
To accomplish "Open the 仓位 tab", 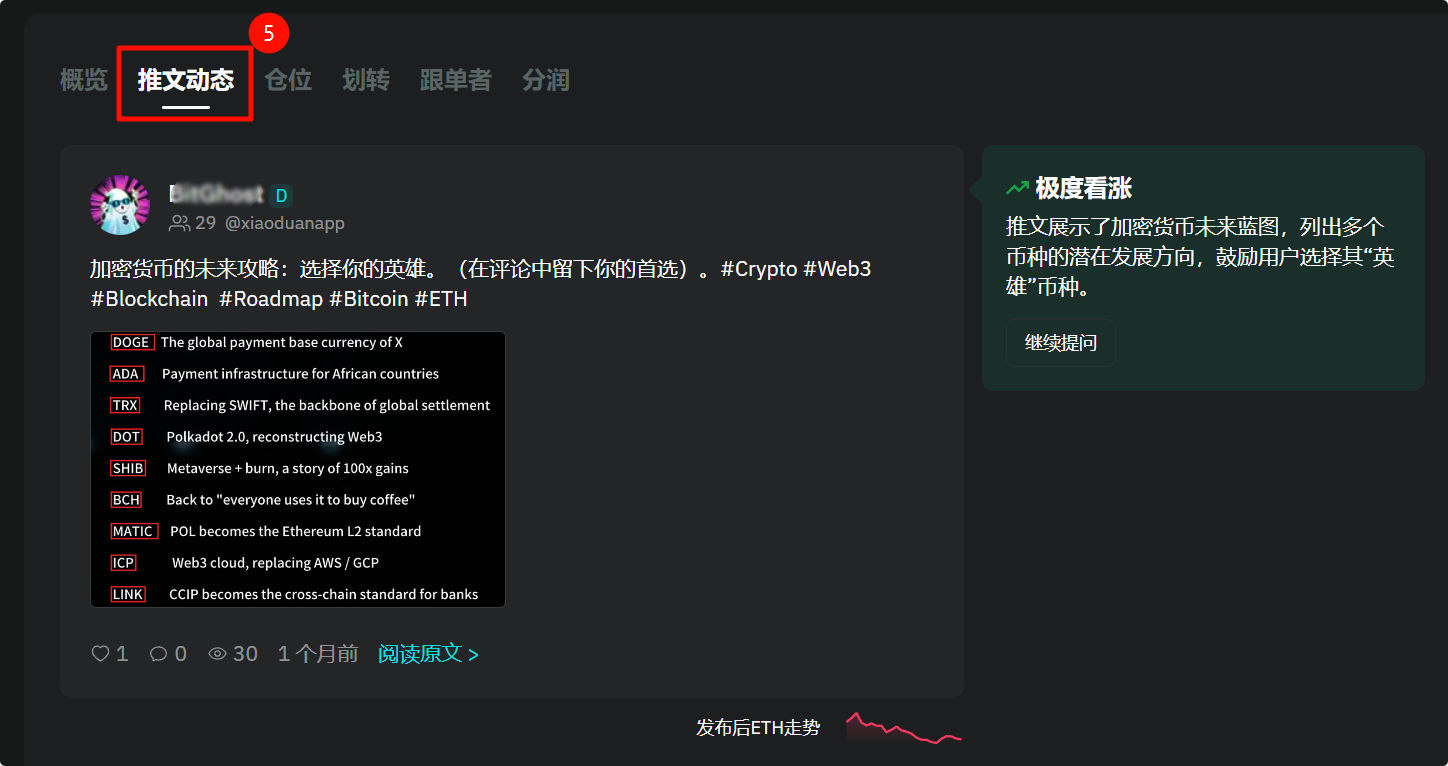I will [x=288, y=80].
